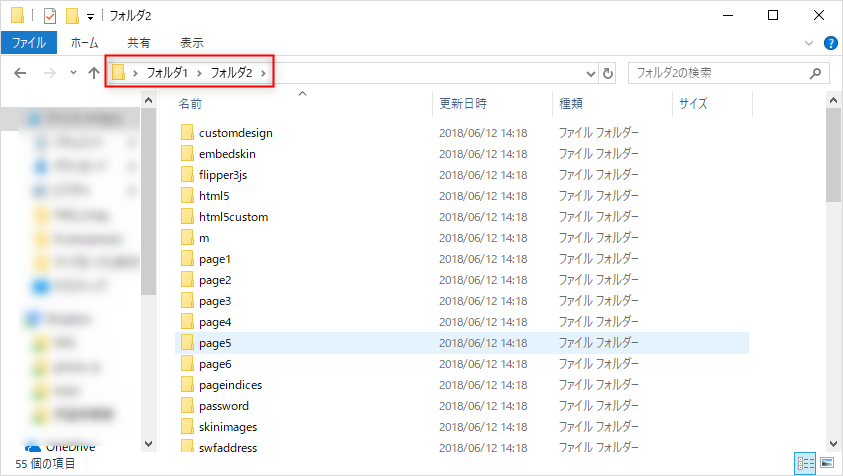Click the navigation pane scroll up arrow
The width and height of the screenshot is (843, 476).
148,100
